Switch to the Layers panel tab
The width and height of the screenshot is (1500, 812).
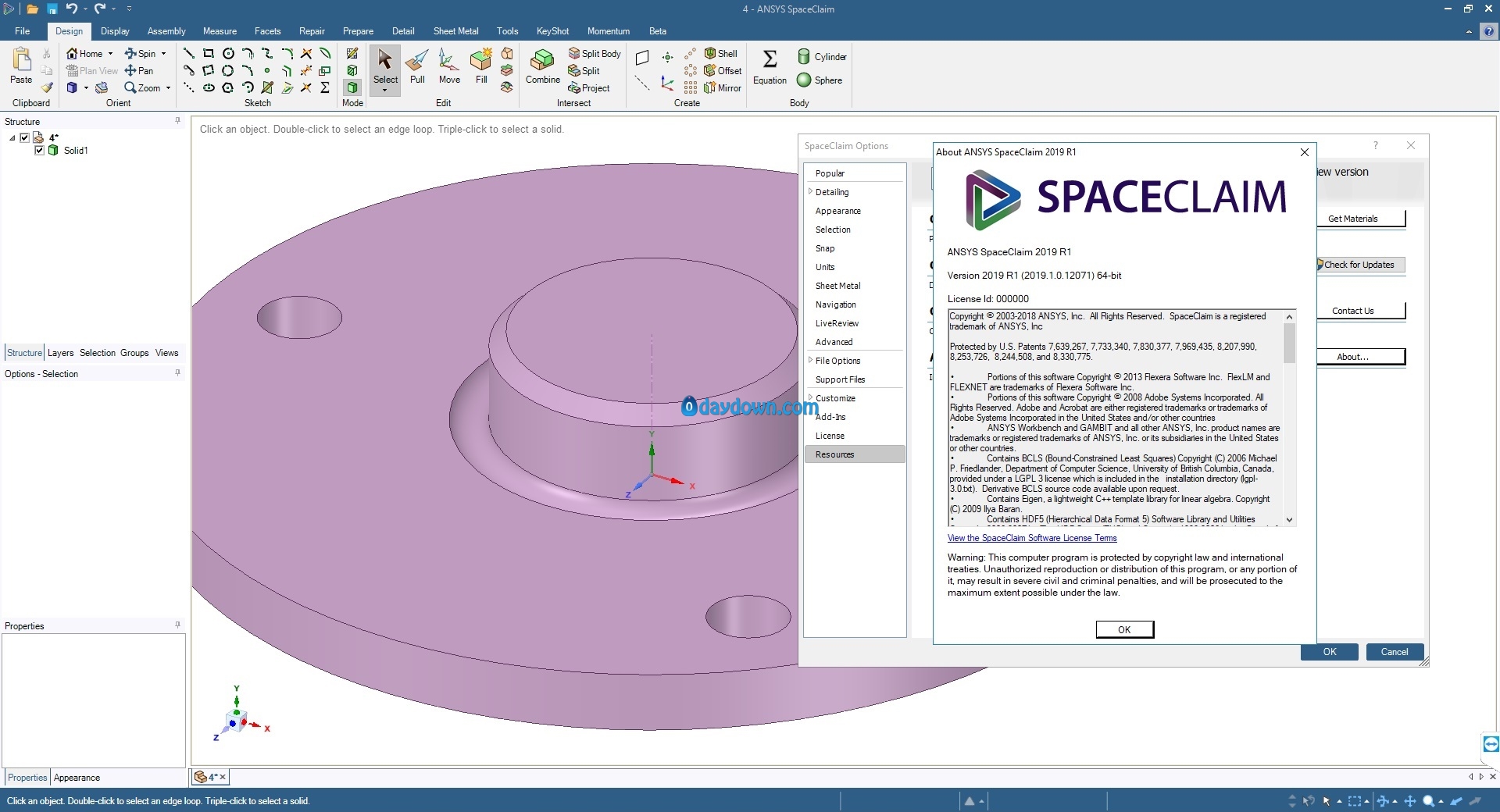tap(60, 353)
